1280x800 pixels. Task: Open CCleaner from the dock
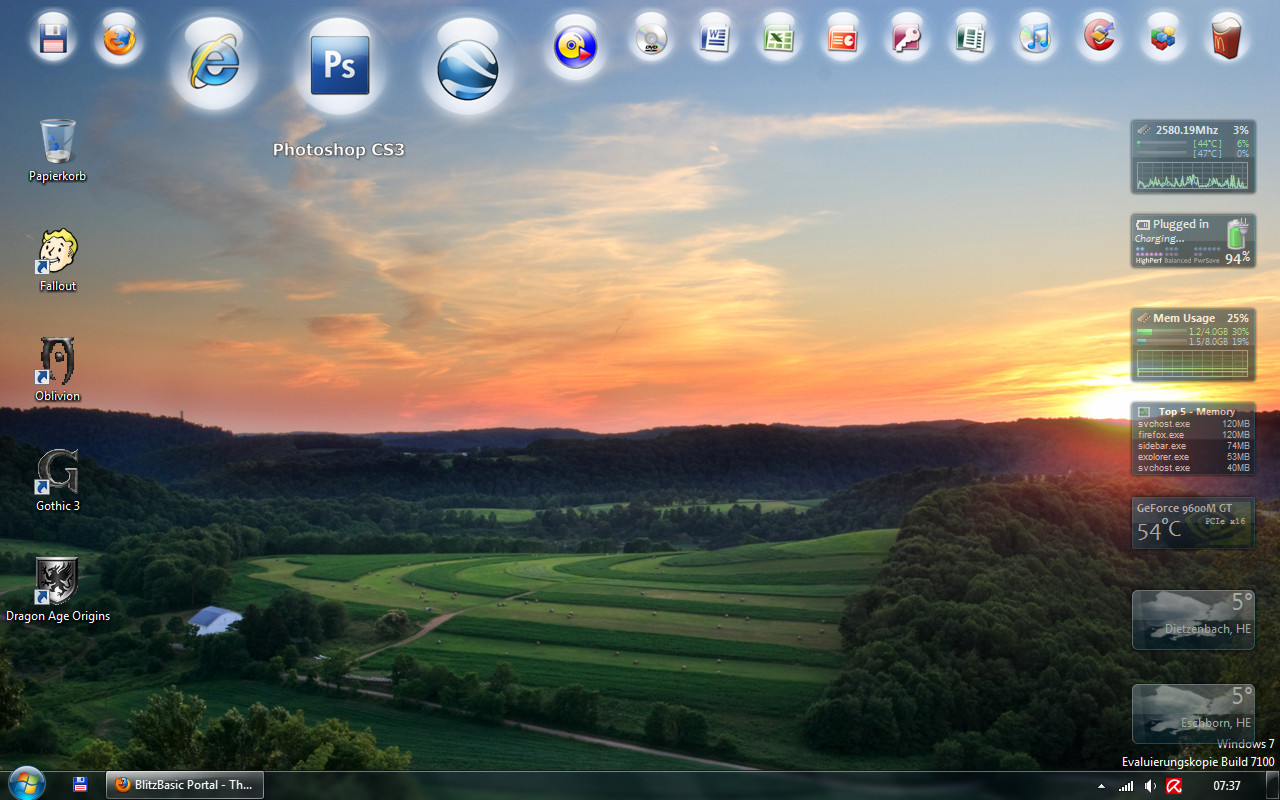(x=1098, y=38)
